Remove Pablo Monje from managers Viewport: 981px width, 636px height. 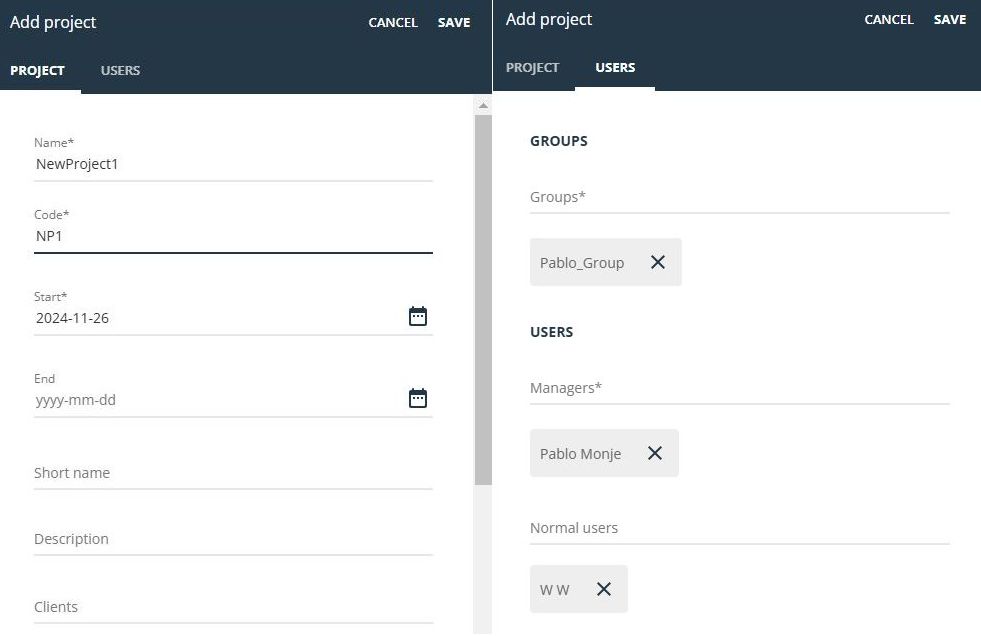tap(654, 453)
